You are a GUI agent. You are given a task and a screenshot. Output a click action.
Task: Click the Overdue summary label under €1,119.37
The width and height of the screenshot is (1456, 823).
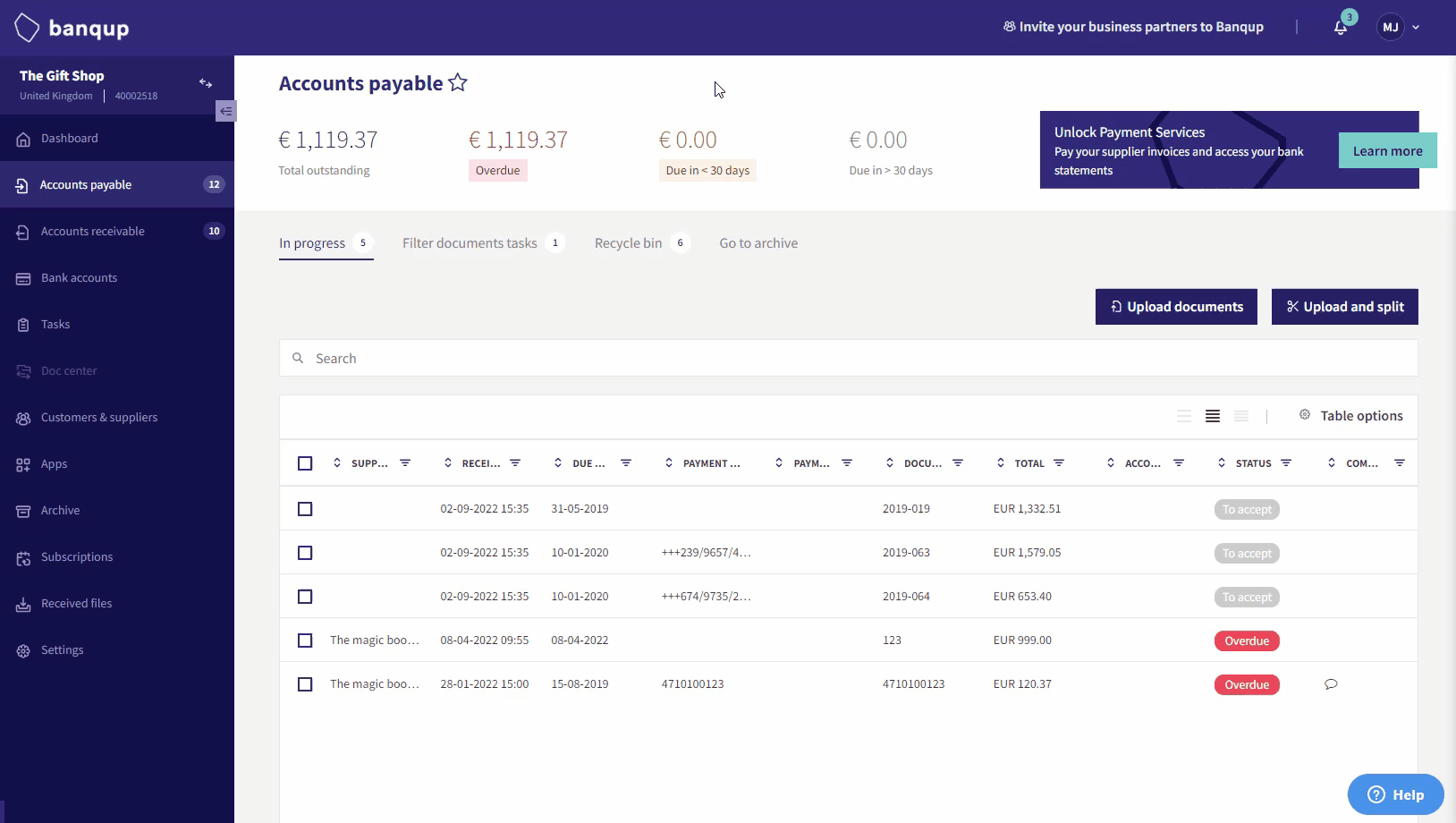tap(498, 171)
